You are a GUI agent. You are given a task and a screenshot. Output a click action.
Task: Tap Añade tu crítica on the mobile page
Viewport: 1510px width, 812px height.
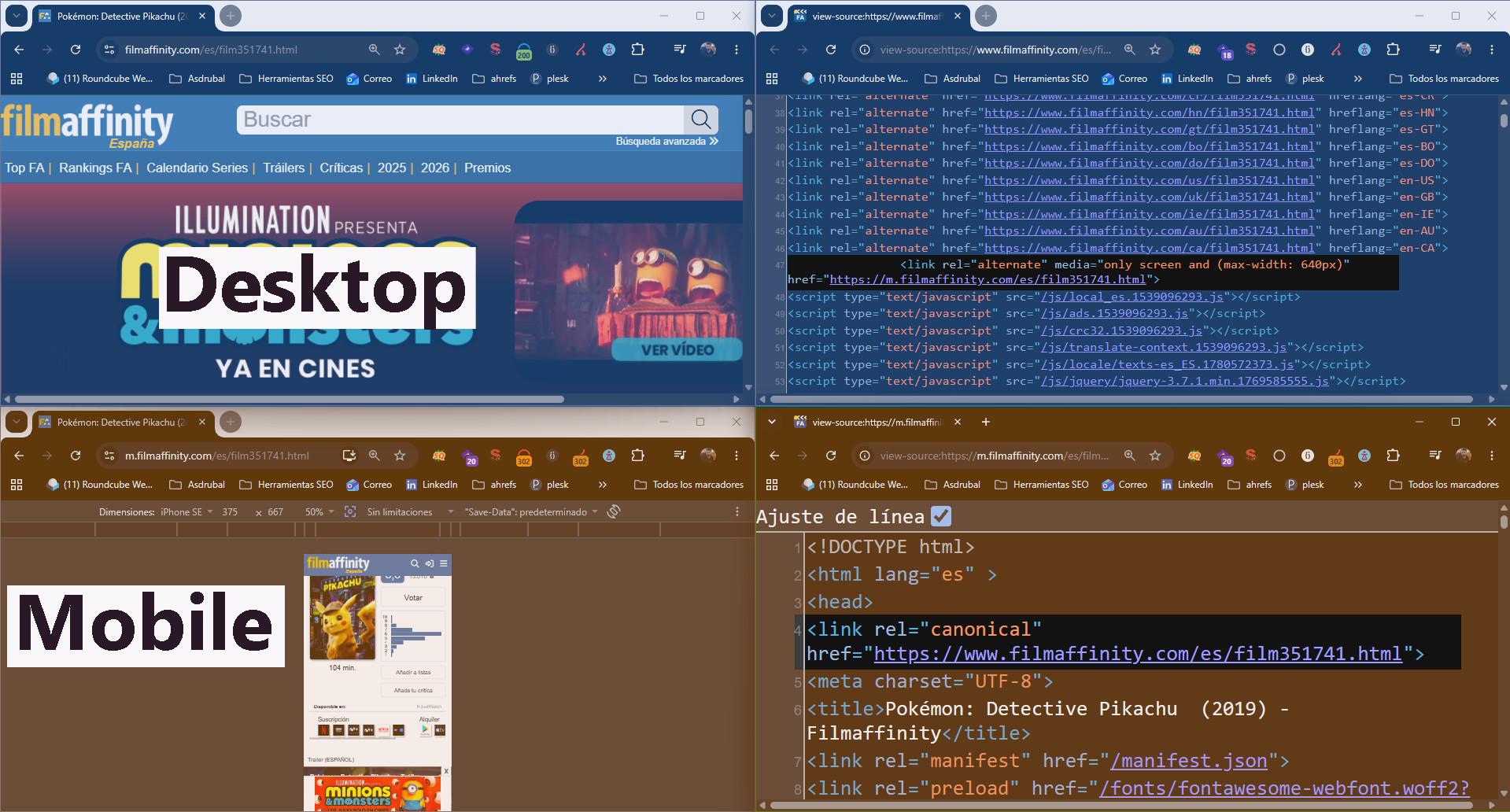(x=413, y=691)
